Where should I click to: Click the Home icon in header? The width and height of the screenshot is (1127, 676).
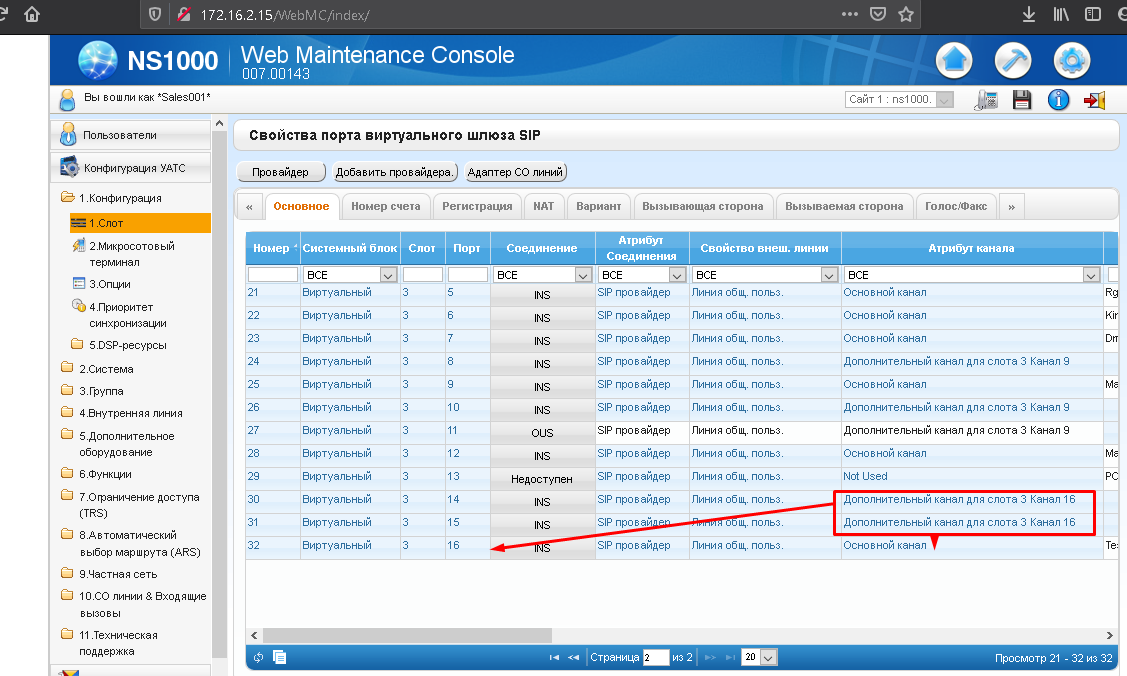(954, 61)
